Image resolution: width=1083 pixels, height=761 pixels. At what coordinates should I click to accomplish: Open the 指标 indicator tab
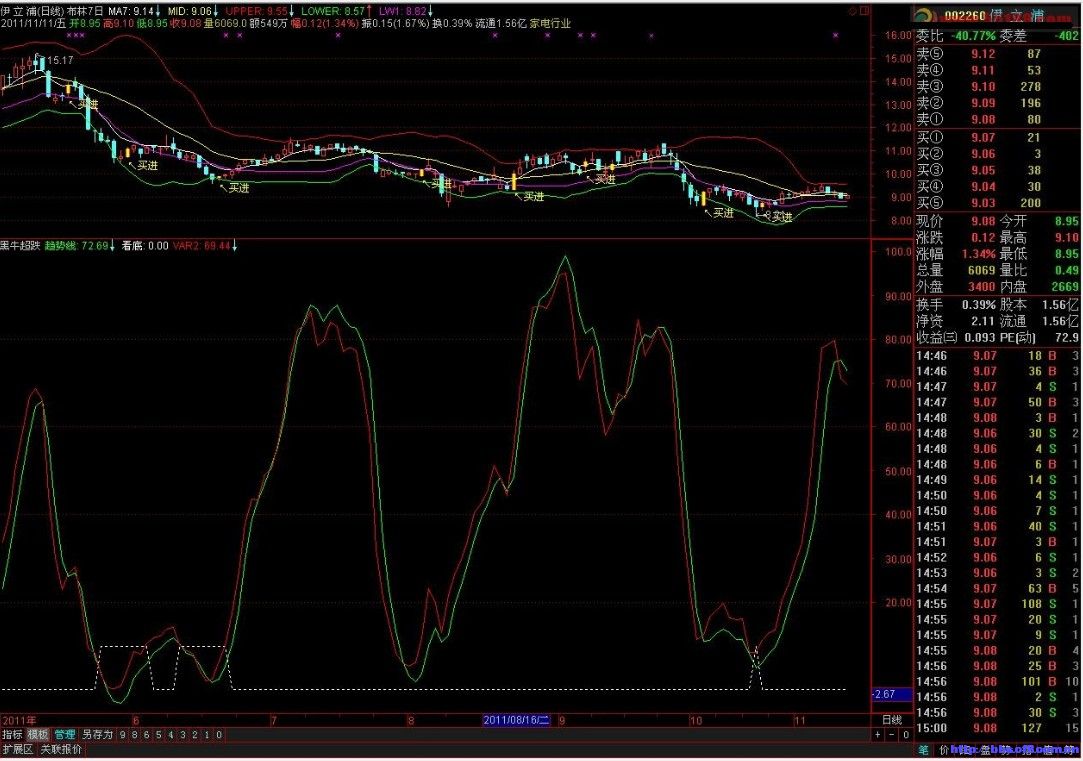(x=12, y=735)
